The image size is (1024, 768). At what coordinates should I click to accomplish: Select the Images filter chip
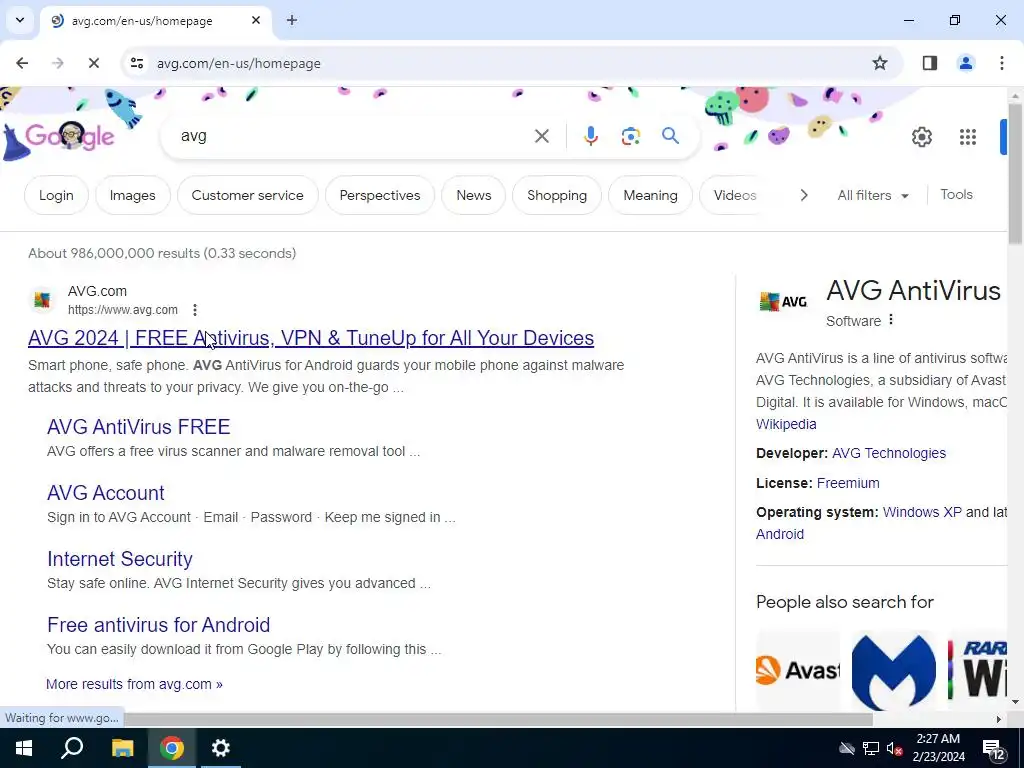coord(133,195)
